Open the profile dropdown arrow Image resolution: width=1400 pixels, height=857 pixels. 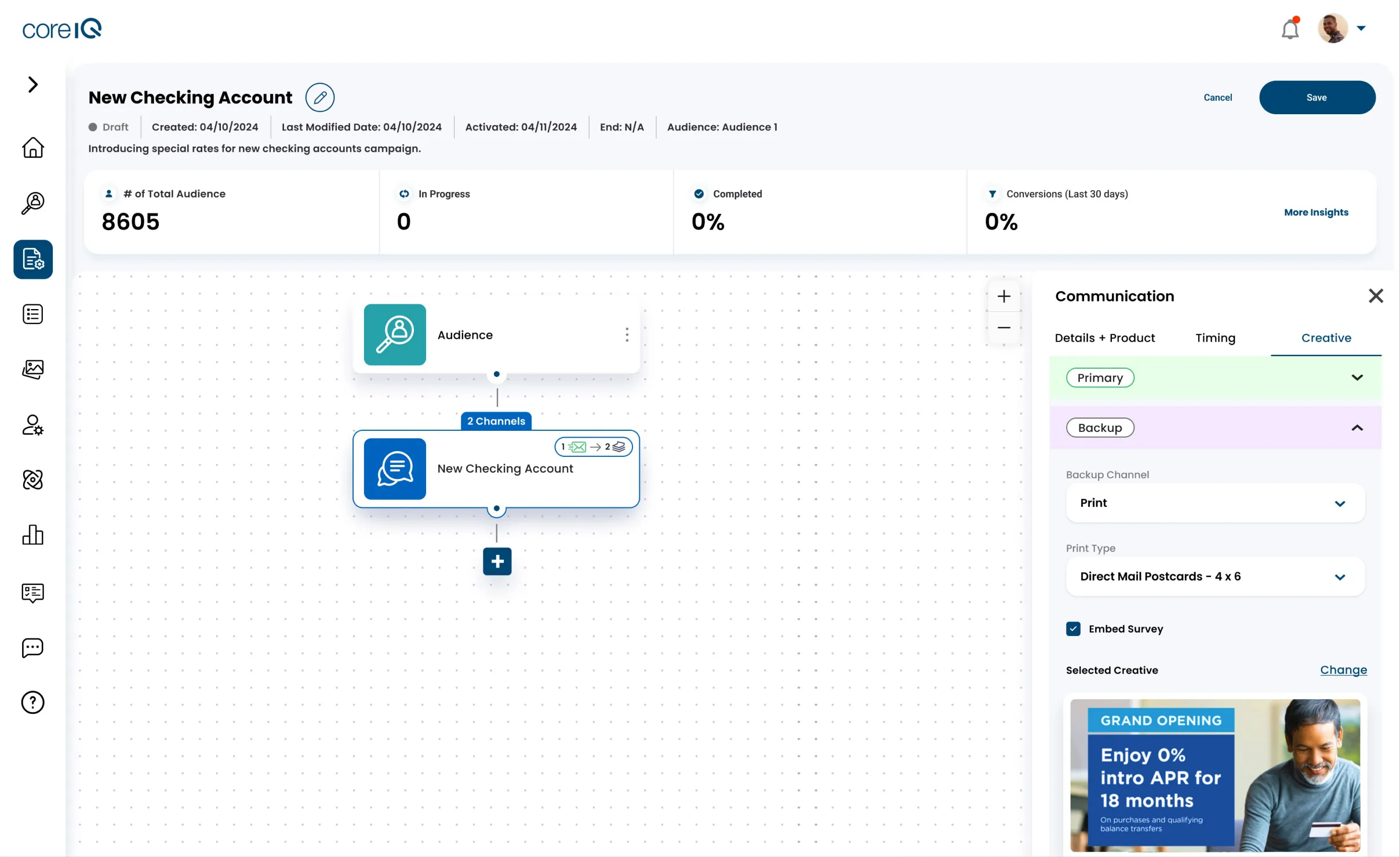pos(1361,28)
